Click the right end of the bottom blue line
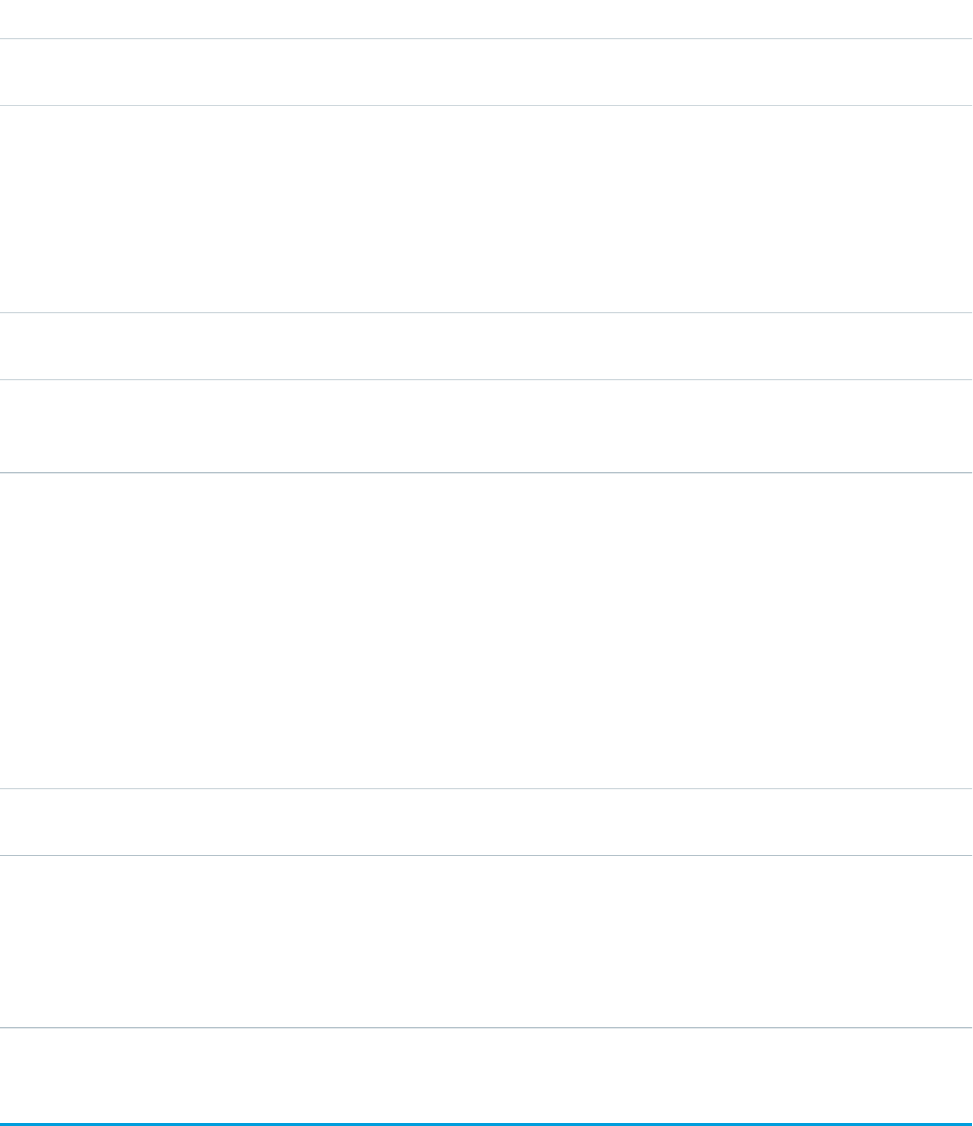 [x=967, y=1124]
